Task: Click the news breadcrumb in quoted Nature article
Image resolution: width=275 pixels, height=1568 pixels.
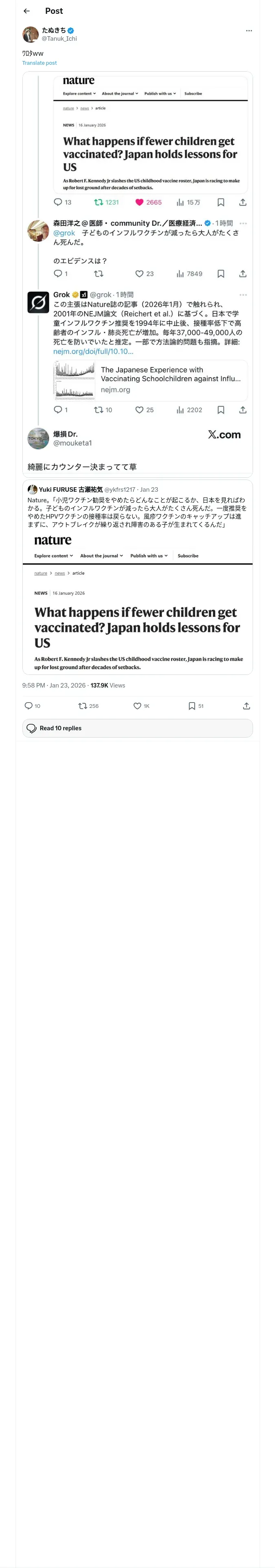Action: tap(60, 573)
